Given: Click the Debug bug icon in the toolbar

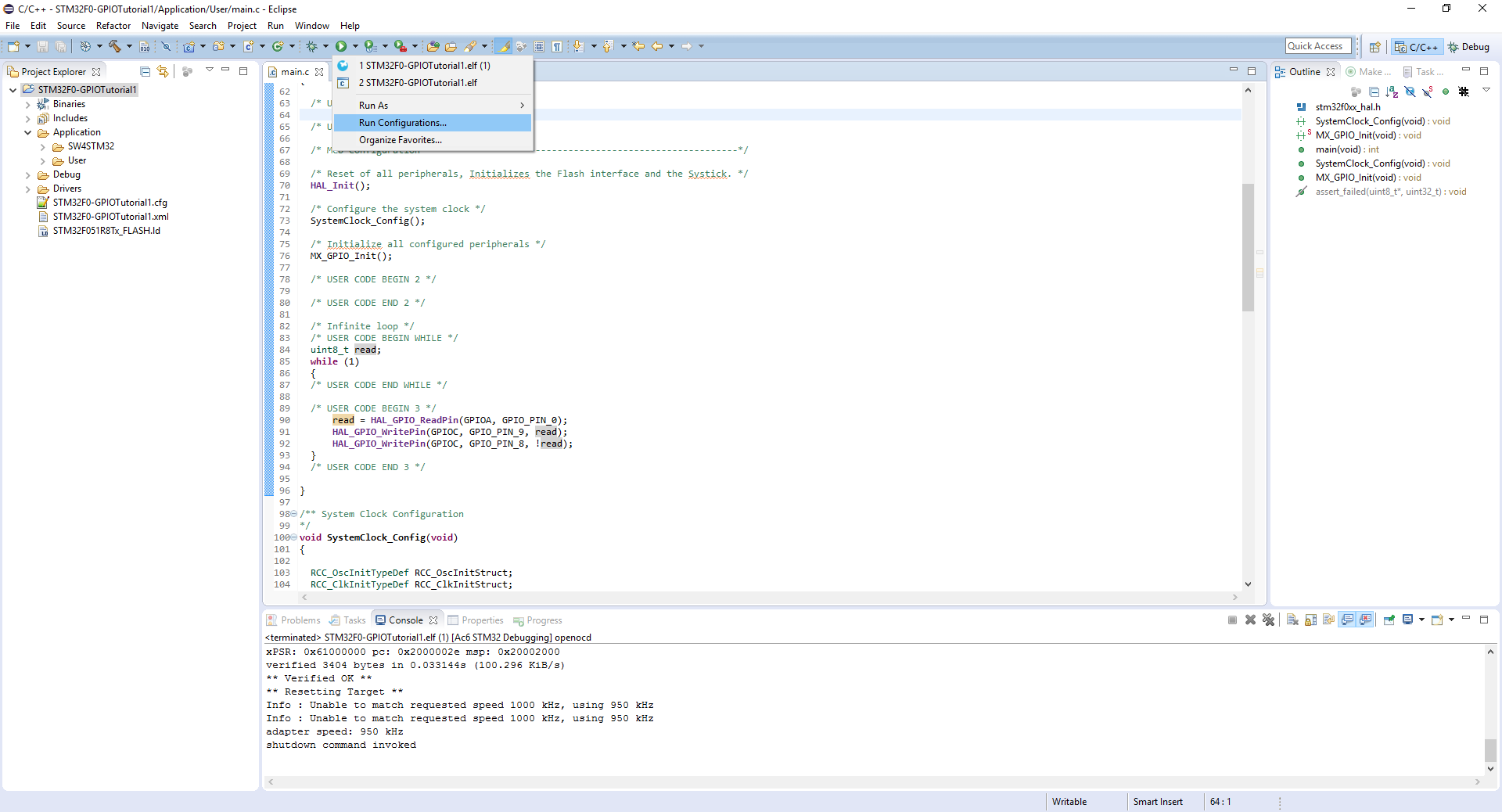Looking at the screenshot, I should click(x=311, y=47).
